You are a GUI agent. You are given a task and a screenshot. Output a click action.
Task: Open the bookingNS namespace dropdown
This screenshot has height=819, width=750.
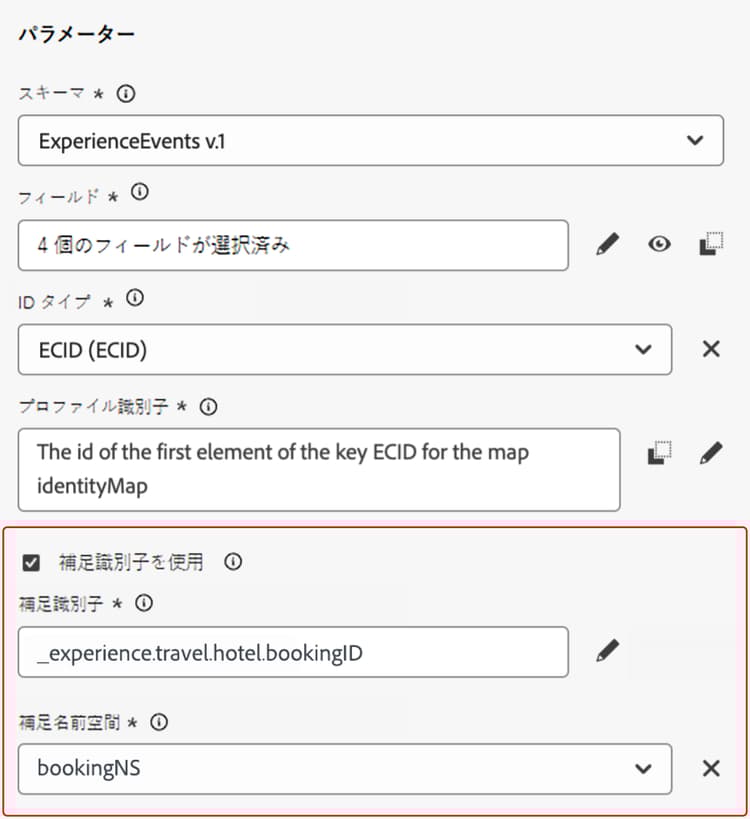(x=345, y=769)
